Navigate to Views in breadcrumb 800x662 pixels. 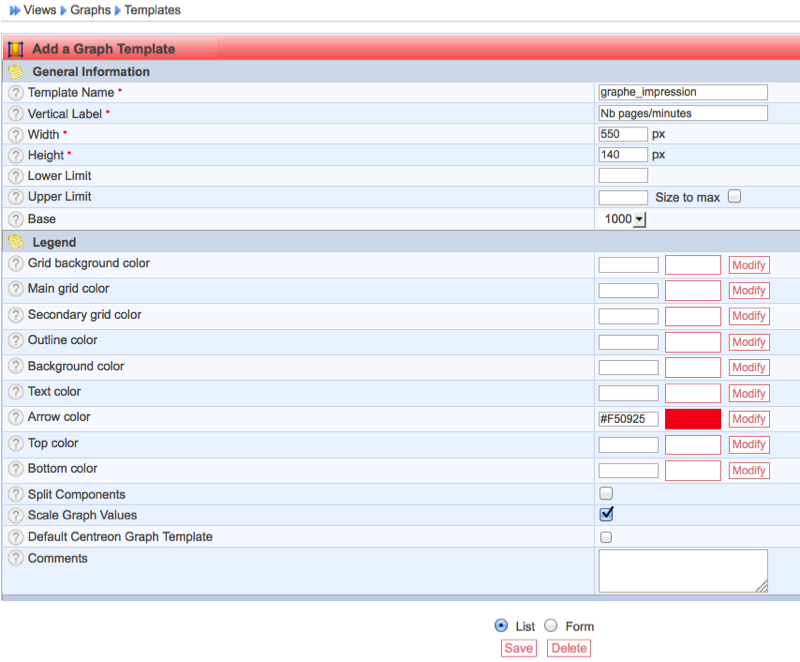coord(40,10)
